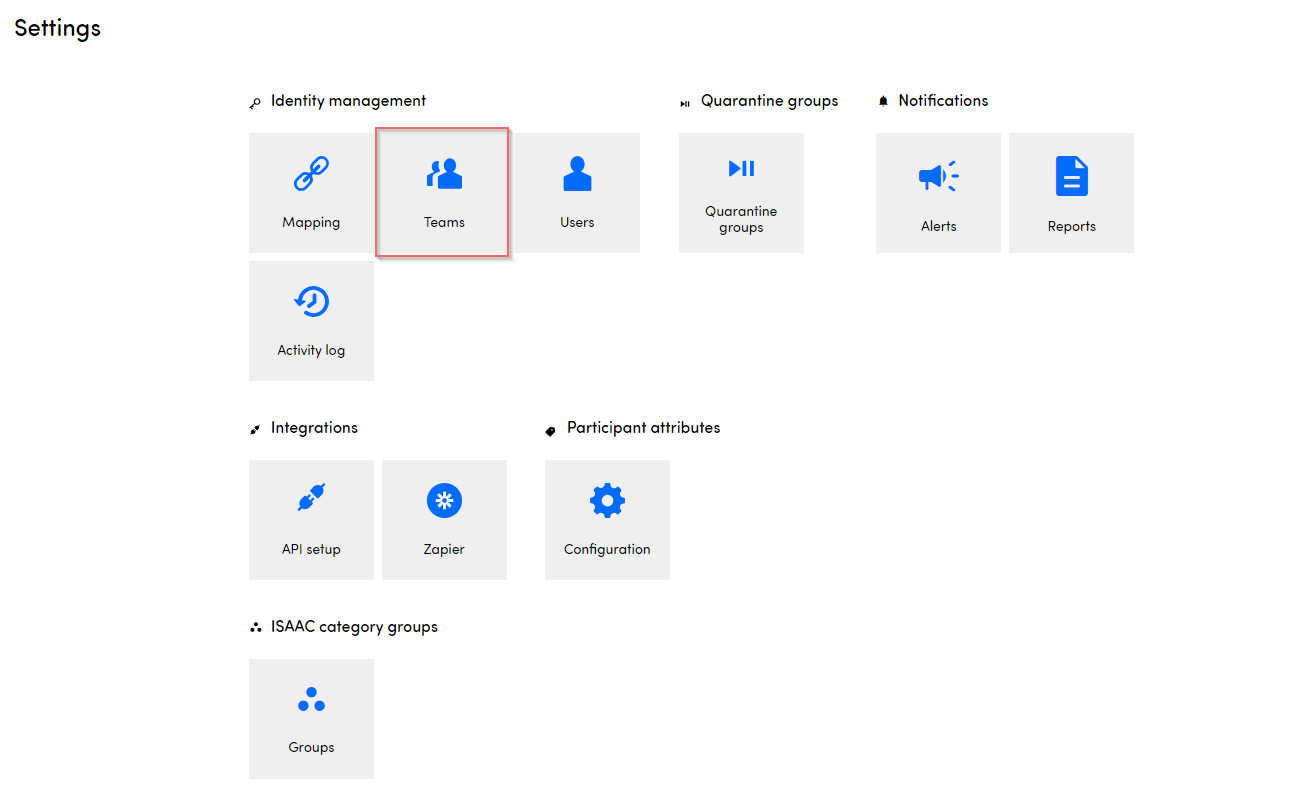Click the Alerts megaphone icon
The image size is (1307, 798).
(x=938, y=177)
